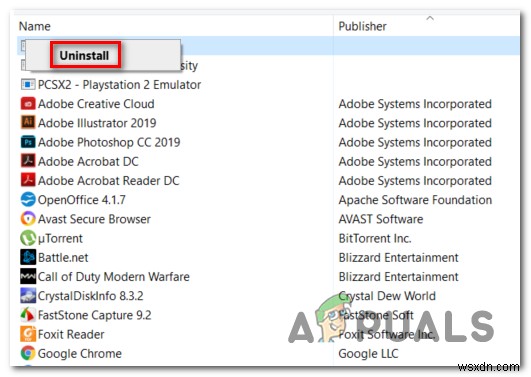Click the Call of Duty icon

click(x=28, y=276)
